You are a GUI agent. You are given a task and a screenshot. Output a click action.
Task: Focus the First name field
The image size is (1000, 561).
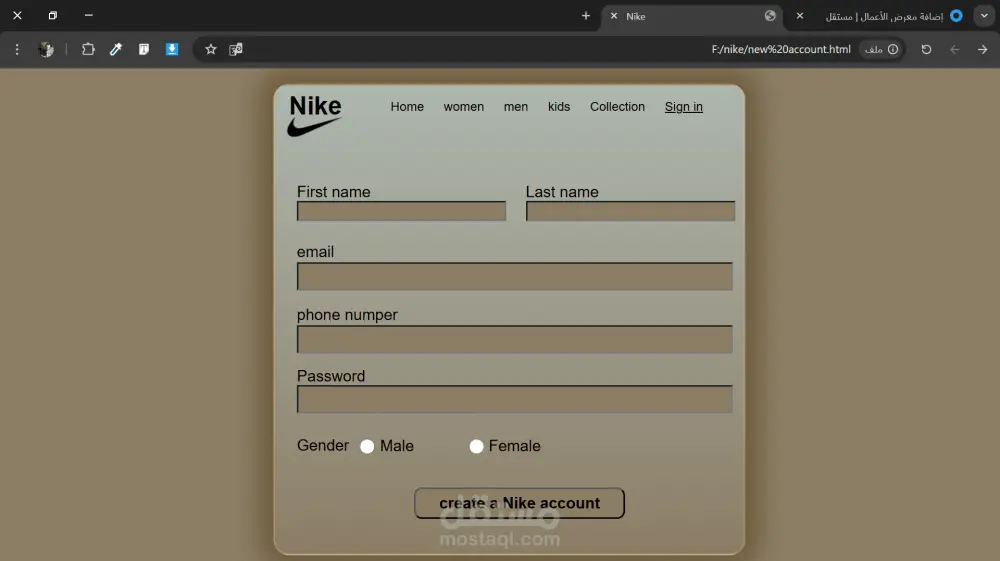click(401, 211)
